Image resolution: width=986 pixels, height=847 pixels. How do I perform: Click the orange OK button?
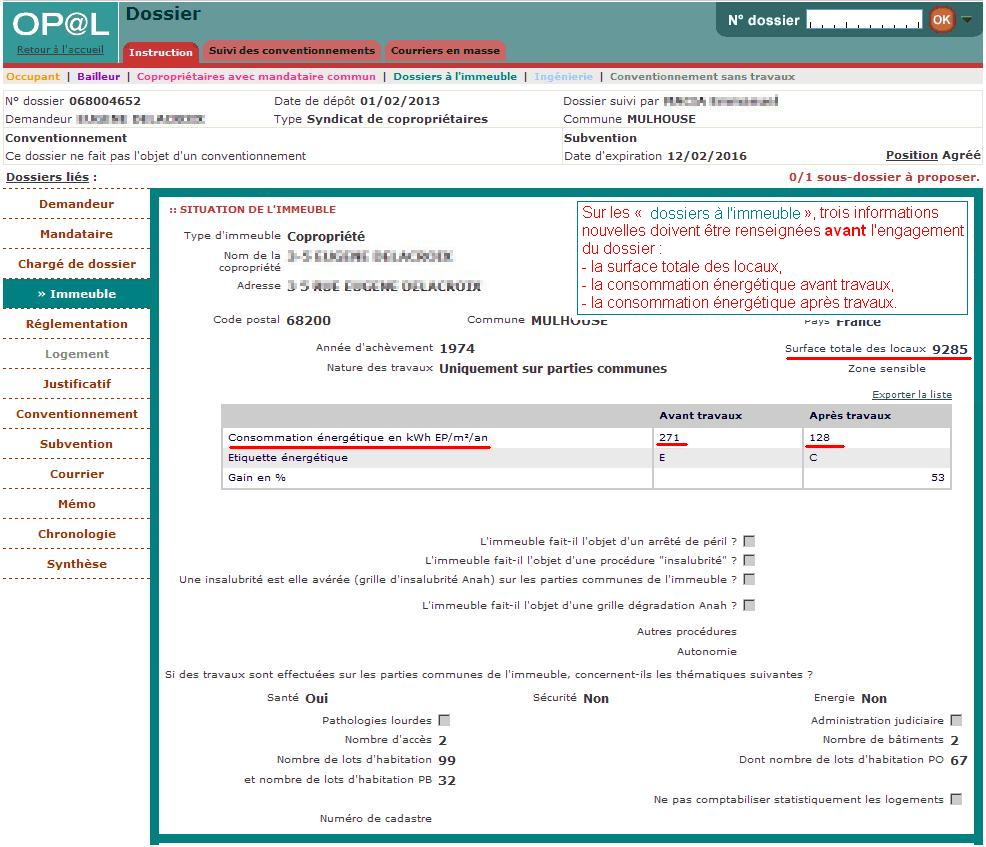(x=941, y=19)
